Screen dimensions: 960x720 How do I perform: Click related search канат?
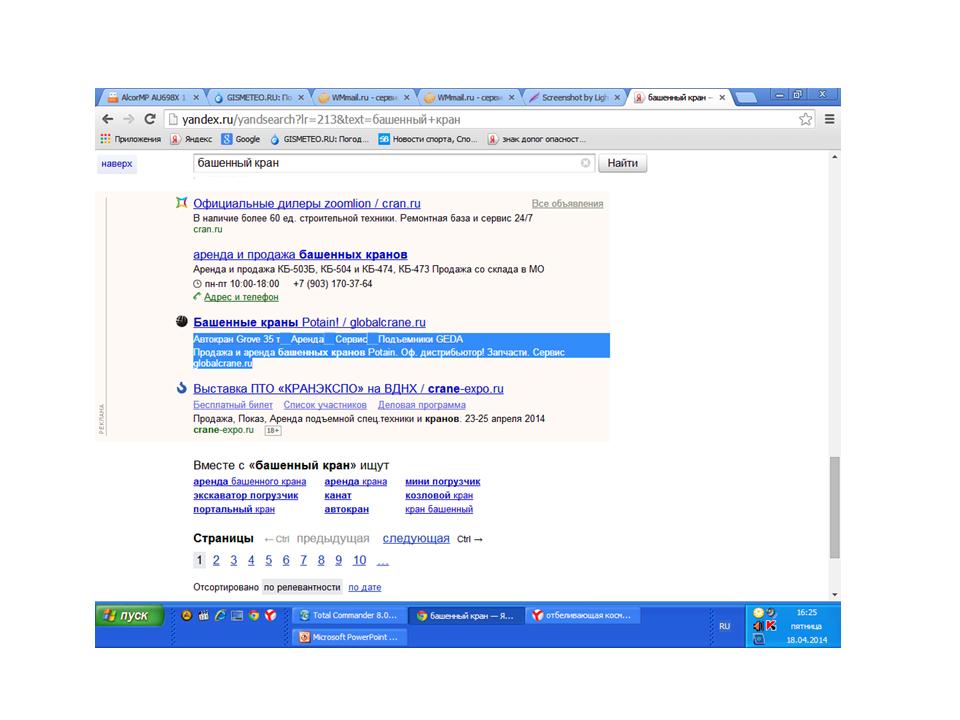click(x=338, y=495)
